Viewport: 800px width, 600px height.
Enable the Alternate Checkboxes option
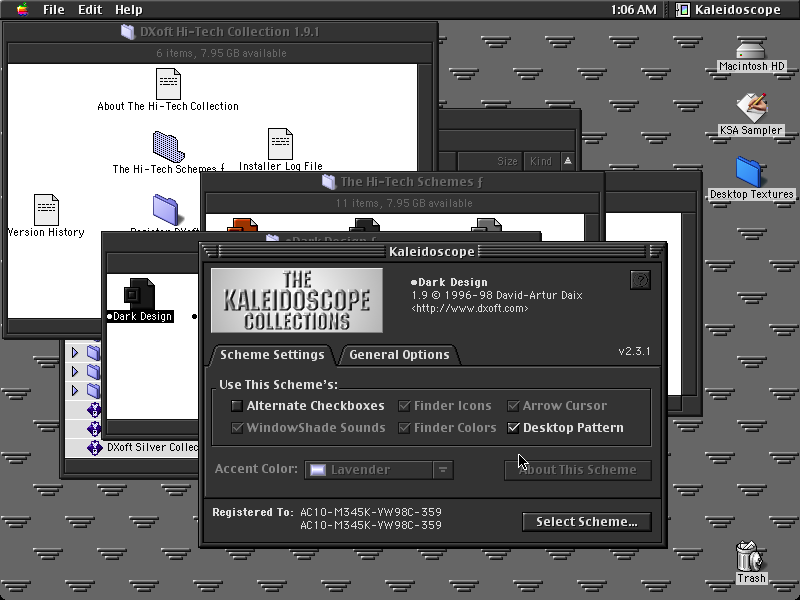[x=237, y=406]
